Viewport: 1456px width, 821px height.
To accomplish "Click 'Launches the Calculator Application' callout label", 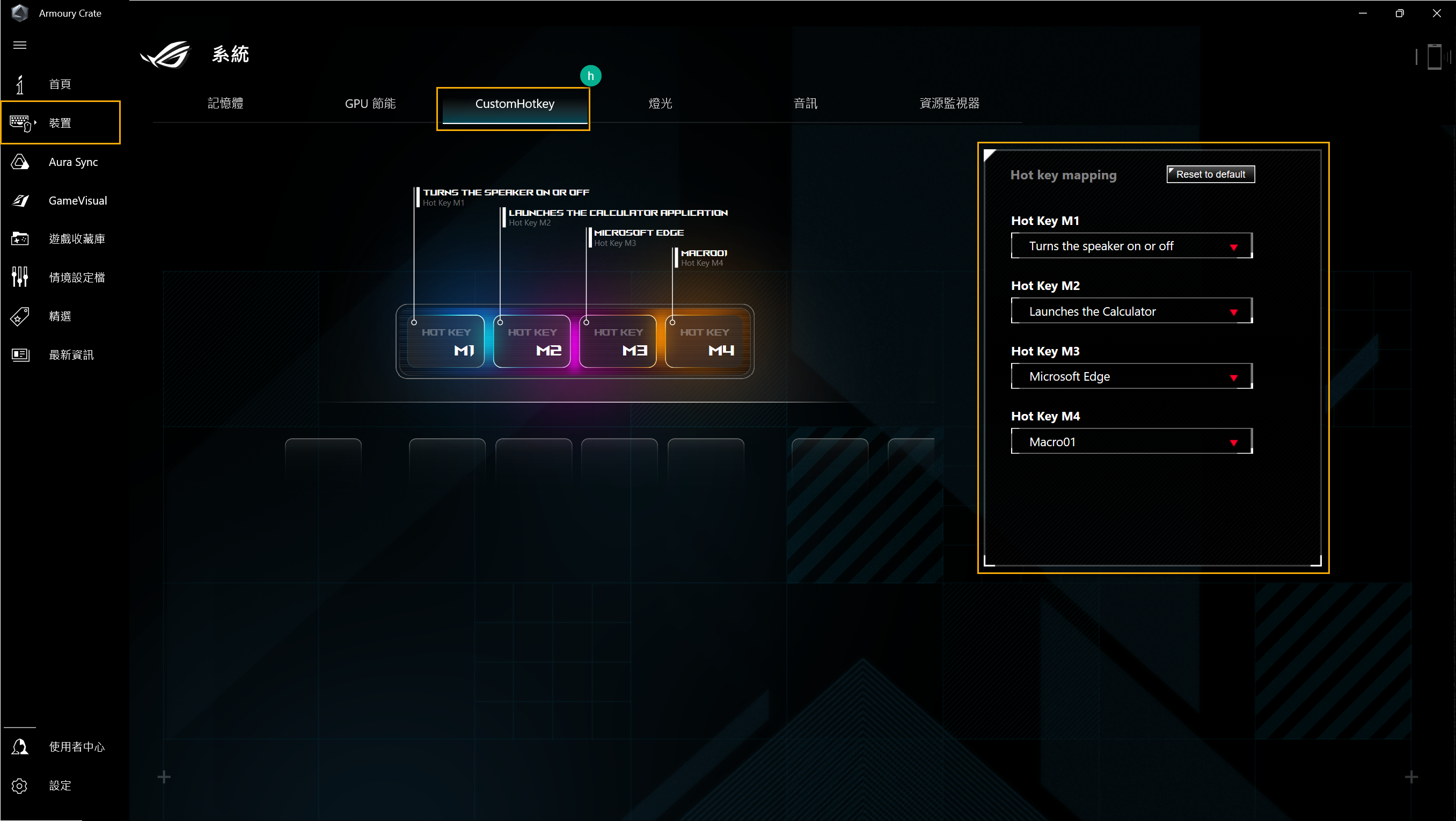I will (618, 213).
